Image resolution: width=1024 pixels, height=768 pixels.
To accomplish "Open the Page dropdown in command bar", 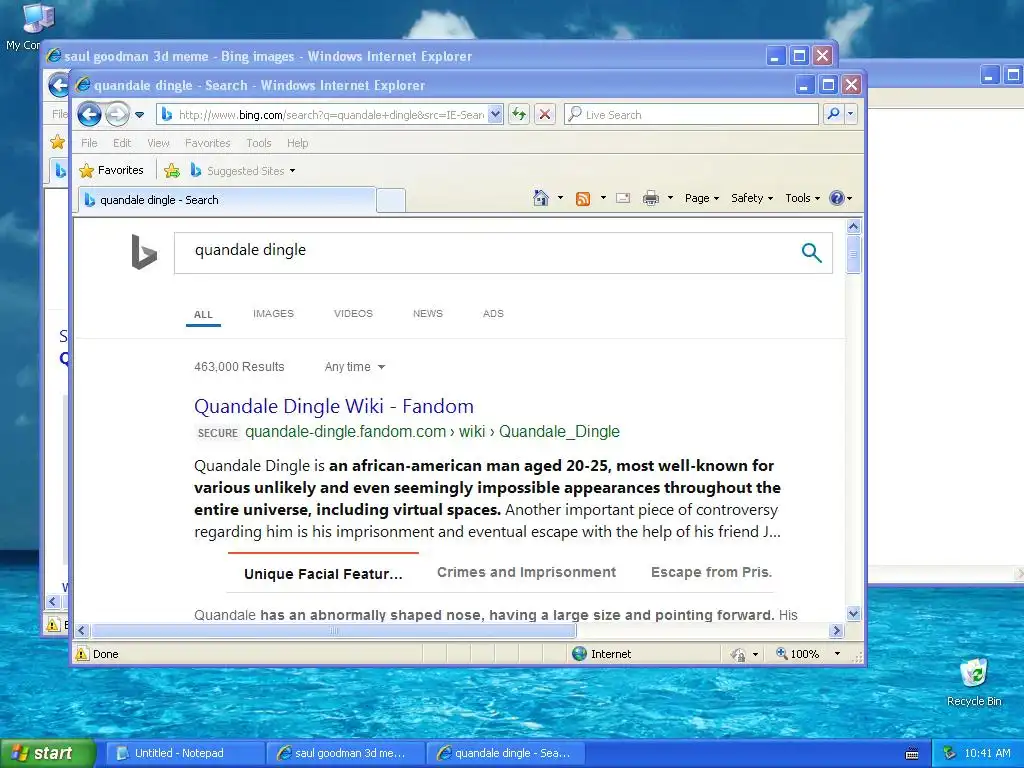I will 701,198.
